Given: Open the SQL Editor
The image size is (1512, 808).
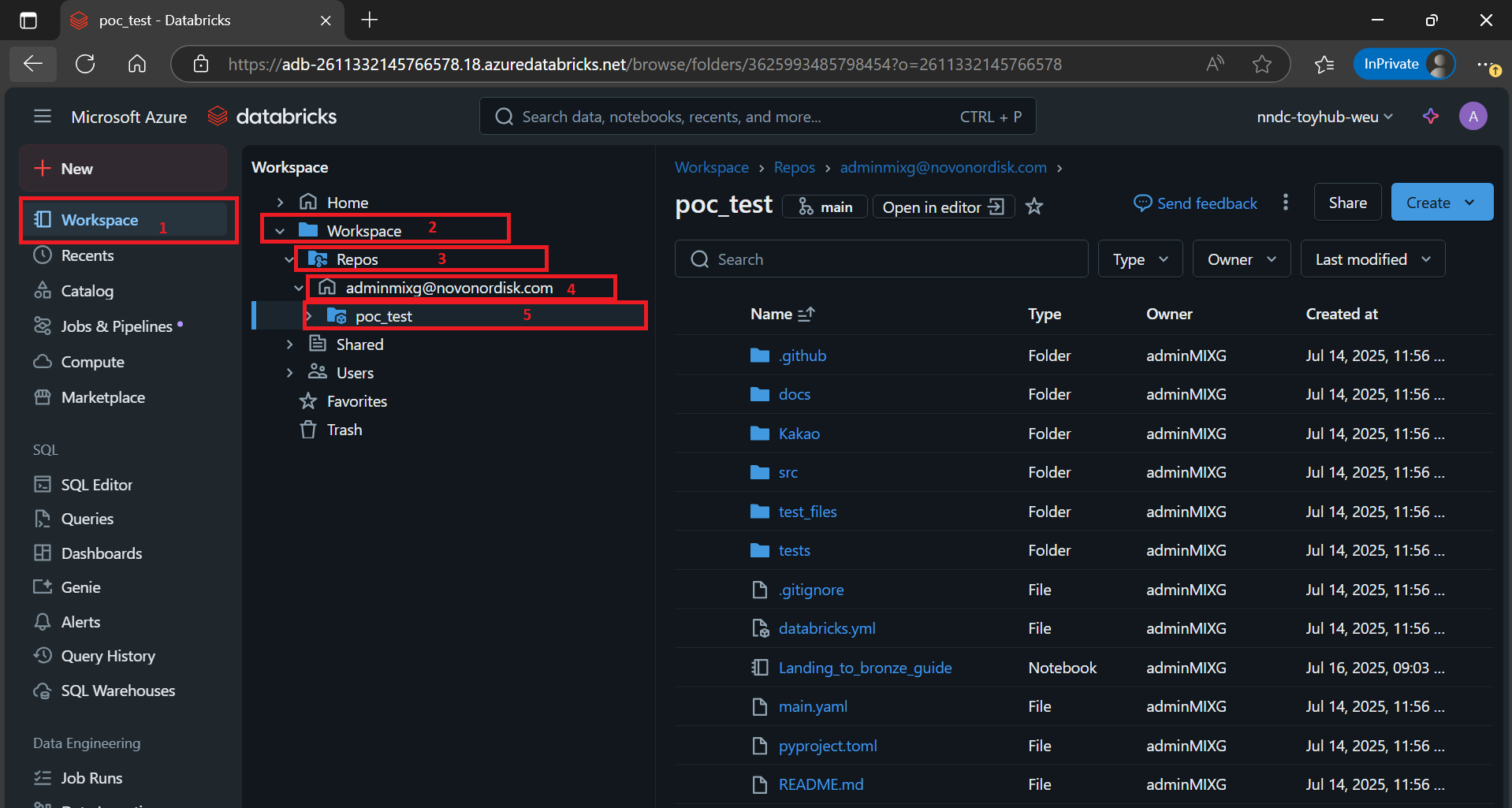Looking at the screenshot, I should tap(83, 485).
